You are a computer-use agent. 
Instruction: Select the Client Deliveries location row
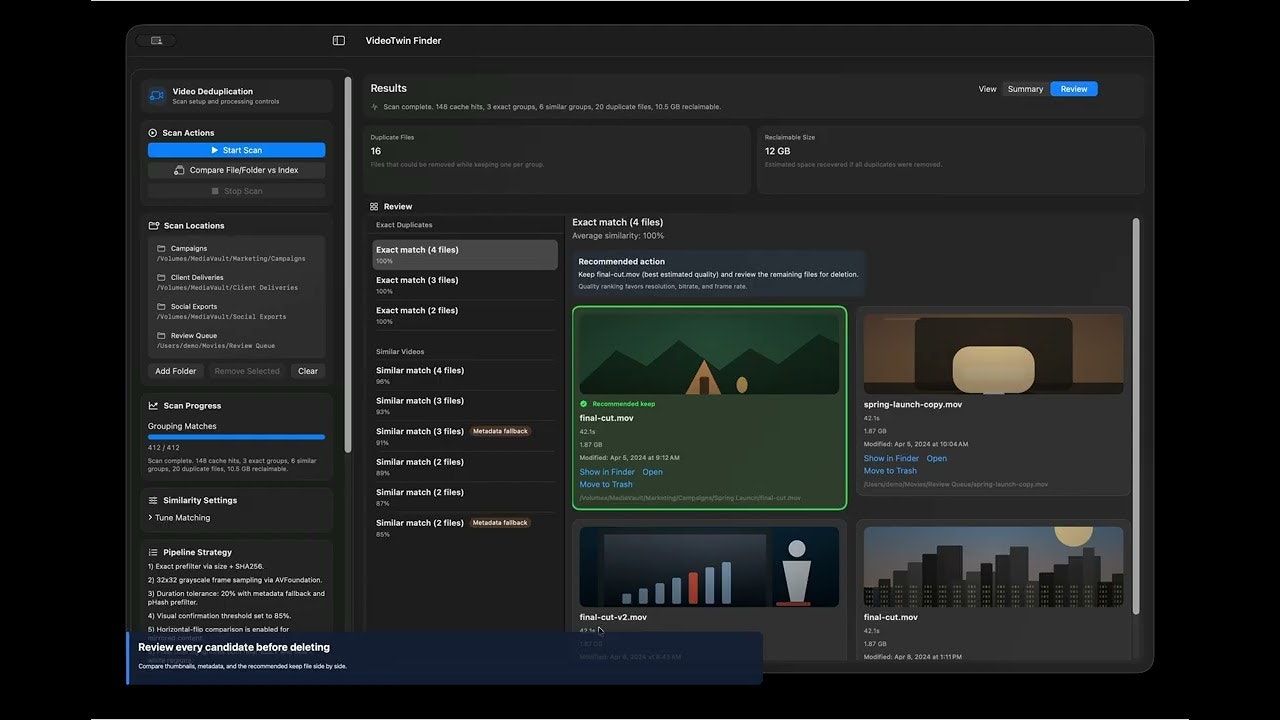pos(236,282)
